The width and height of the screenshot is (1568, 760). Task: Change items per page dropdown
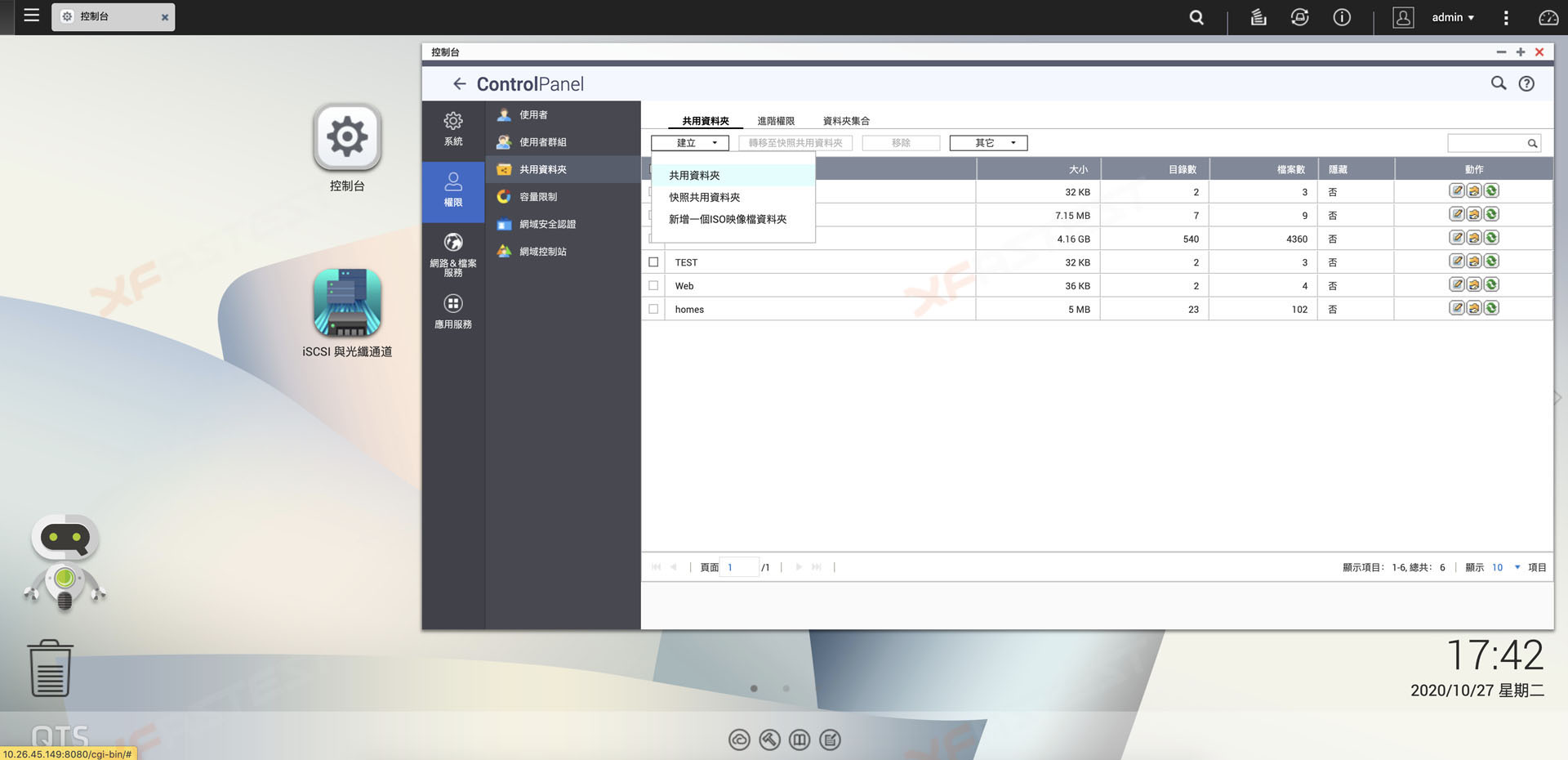click(x=1505, y=567)
